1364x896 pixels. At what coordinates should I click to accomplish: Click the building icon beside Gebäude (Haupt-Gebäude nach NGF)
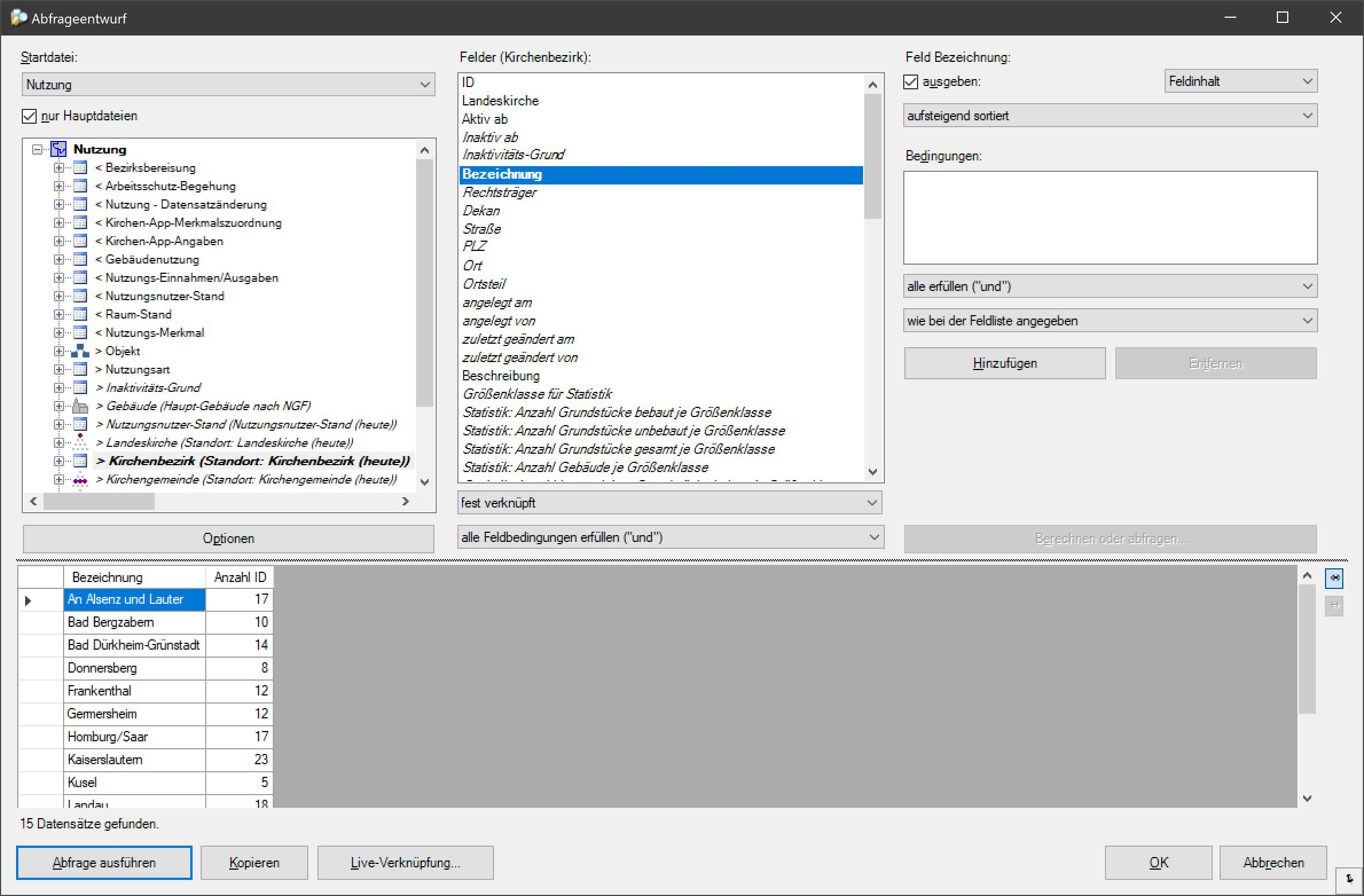tap(80, 406)
